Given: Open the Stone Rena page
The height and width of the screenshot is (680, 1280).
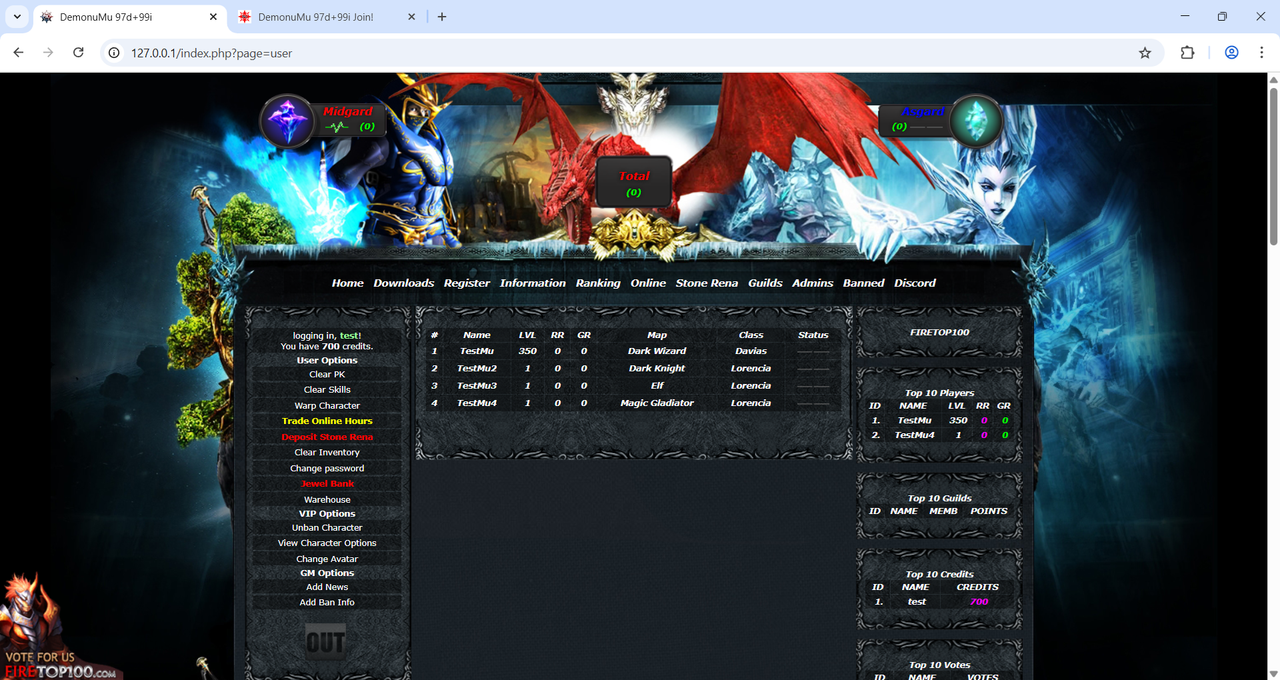Looking at the screenshot, I should pos(707,283).
